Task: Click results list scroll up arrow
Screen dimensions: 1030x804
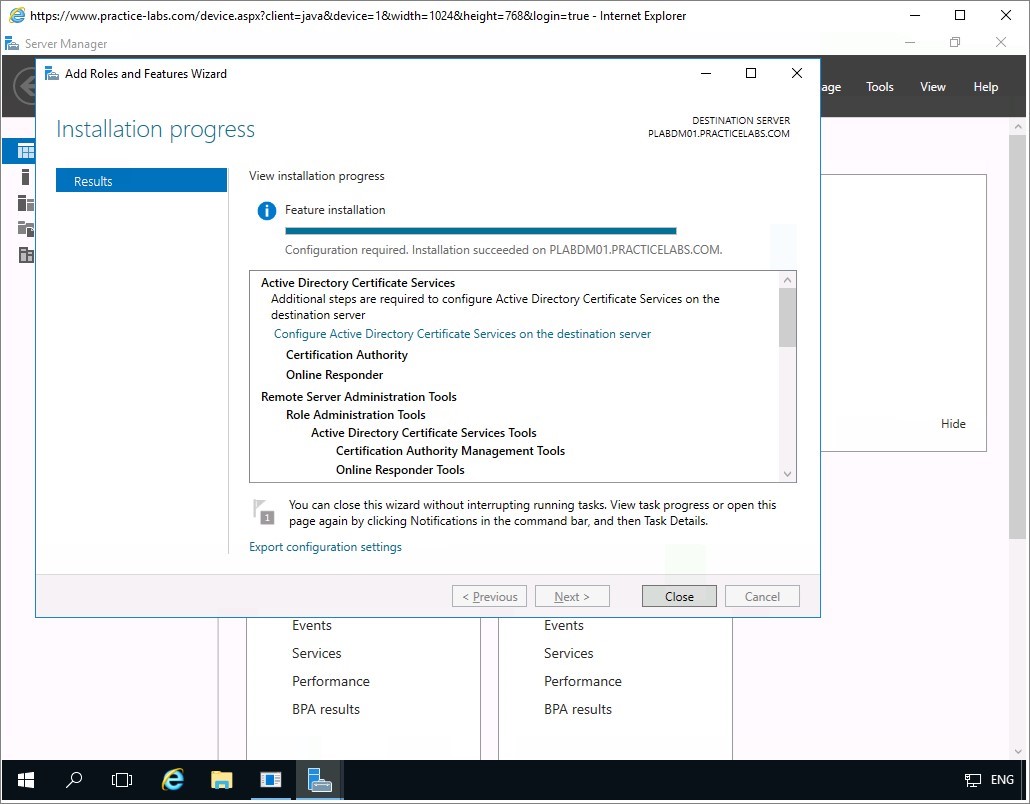Action: pos(788,280)
